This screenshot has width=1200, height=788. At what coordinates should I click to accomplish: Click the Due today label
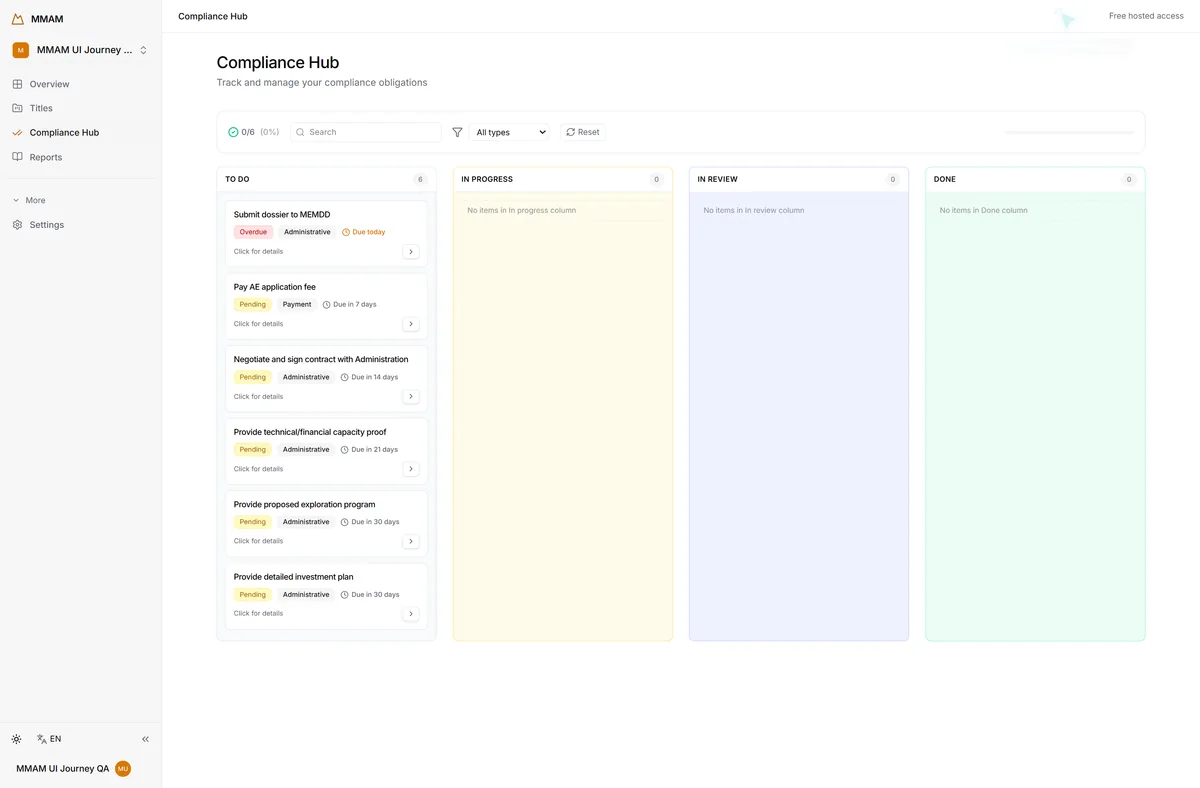(364, 232)
